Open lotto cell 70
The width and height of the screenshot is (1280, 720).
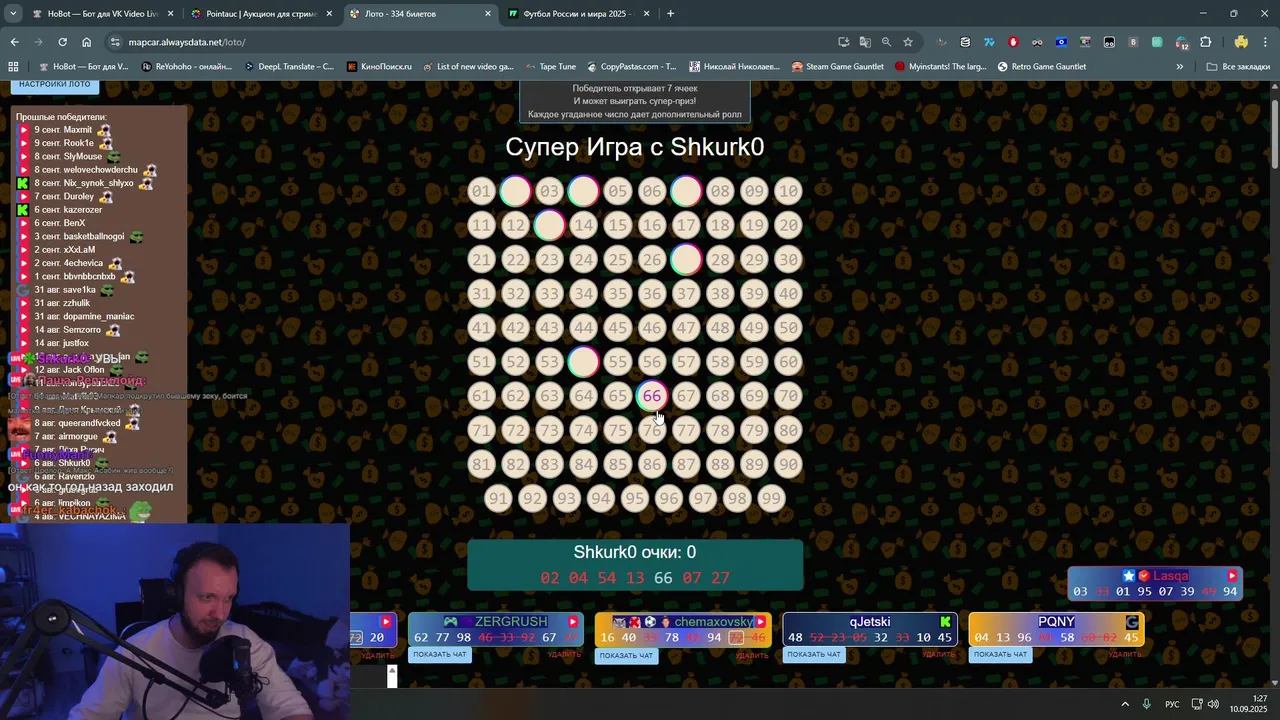click(x=789, y=396)
